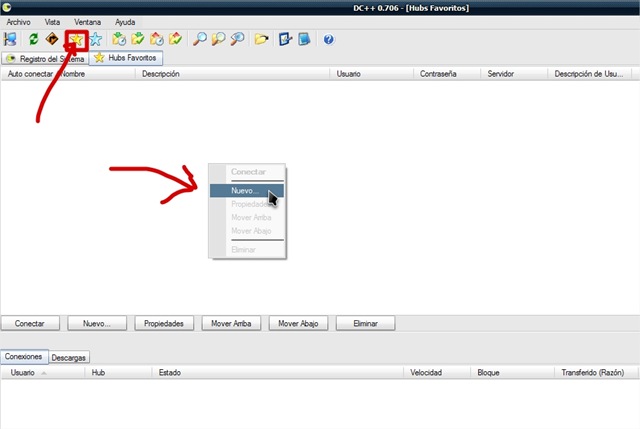Open the Search Spy eye-magnifier icon
This screenshot has height=429, width=640.
(238, 39)
